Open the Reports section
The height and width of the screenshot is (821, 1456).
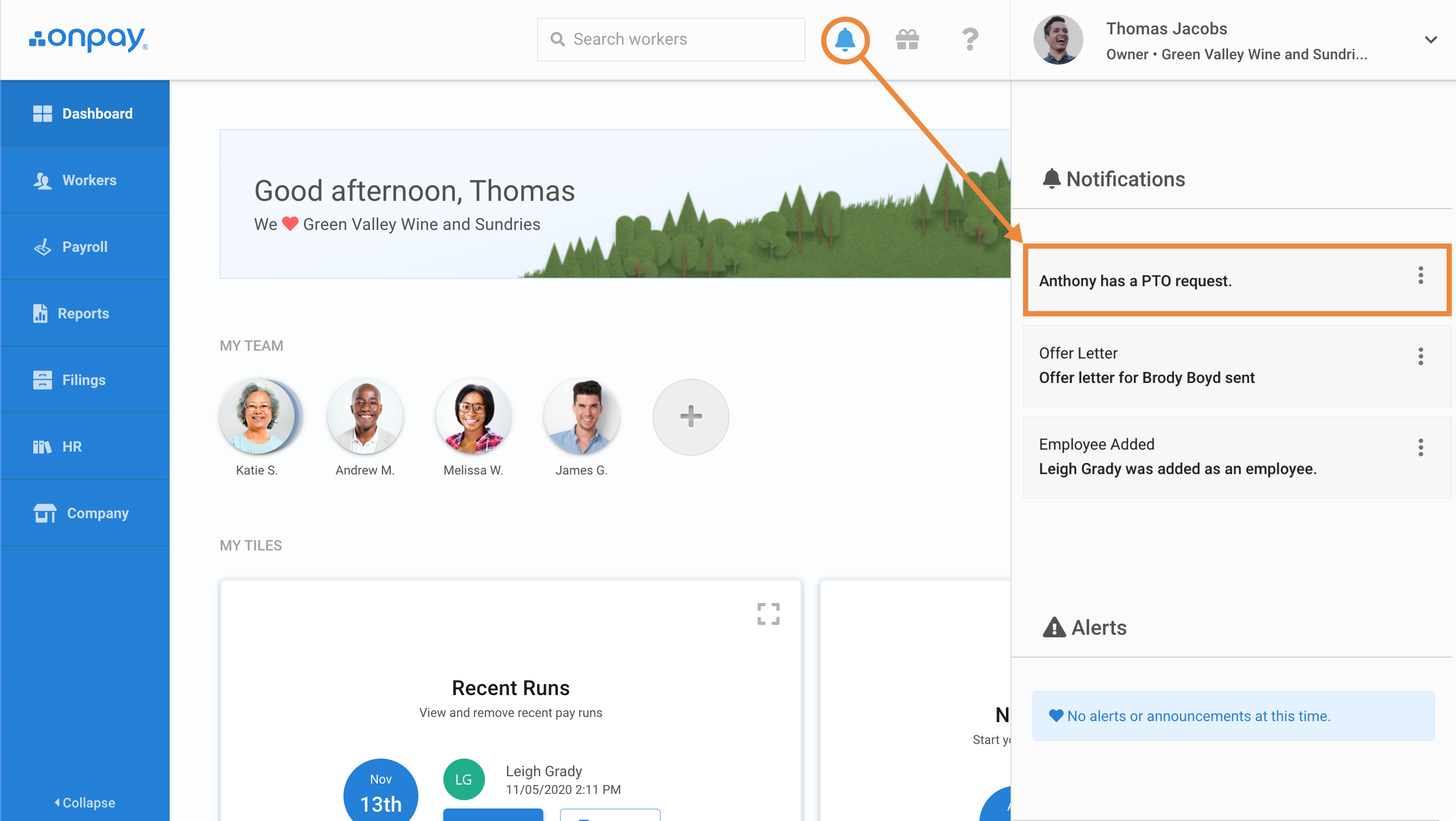85,314
